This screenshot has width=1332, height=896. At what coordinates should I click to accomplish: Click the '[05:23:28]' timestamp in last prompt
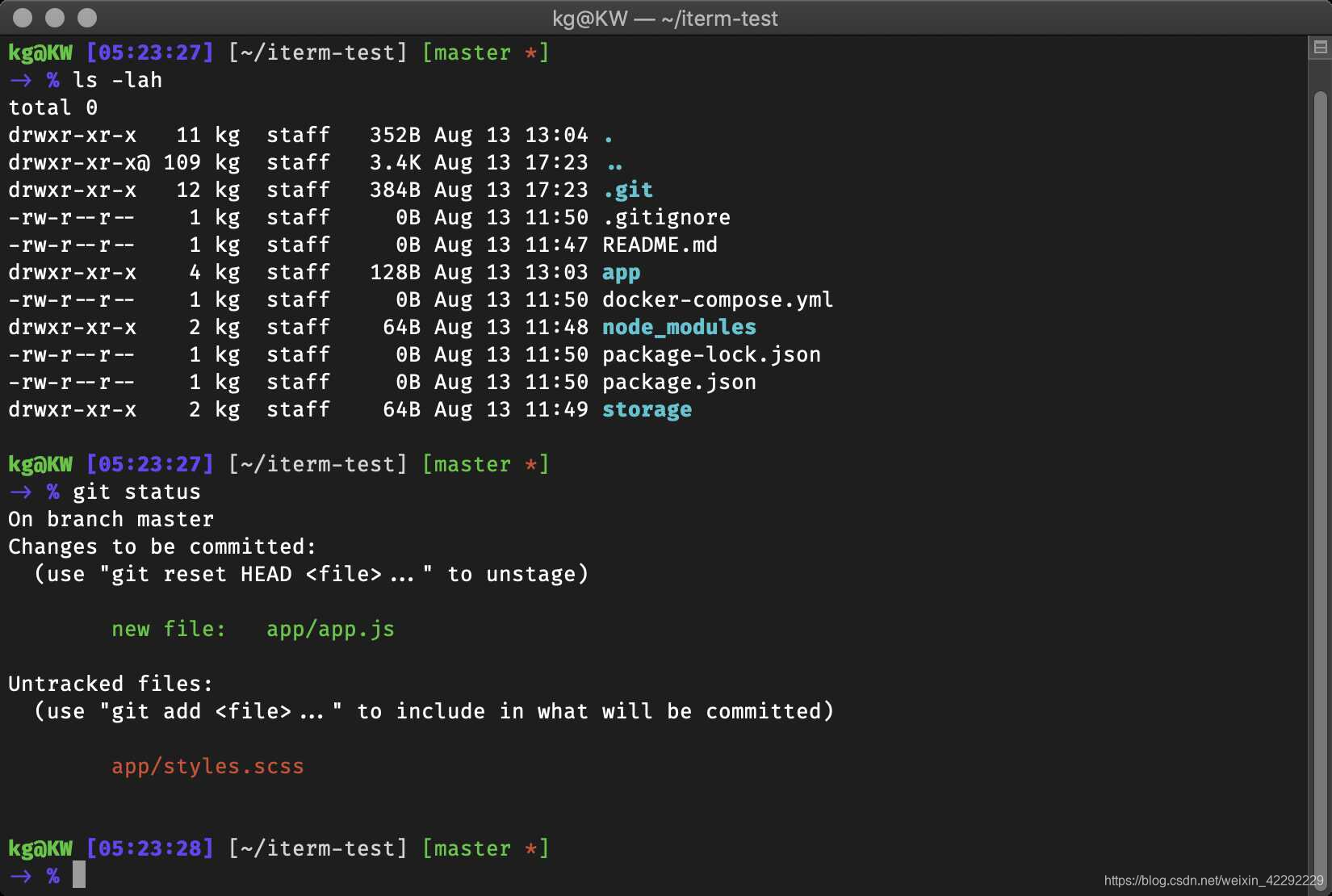(150, 848)
